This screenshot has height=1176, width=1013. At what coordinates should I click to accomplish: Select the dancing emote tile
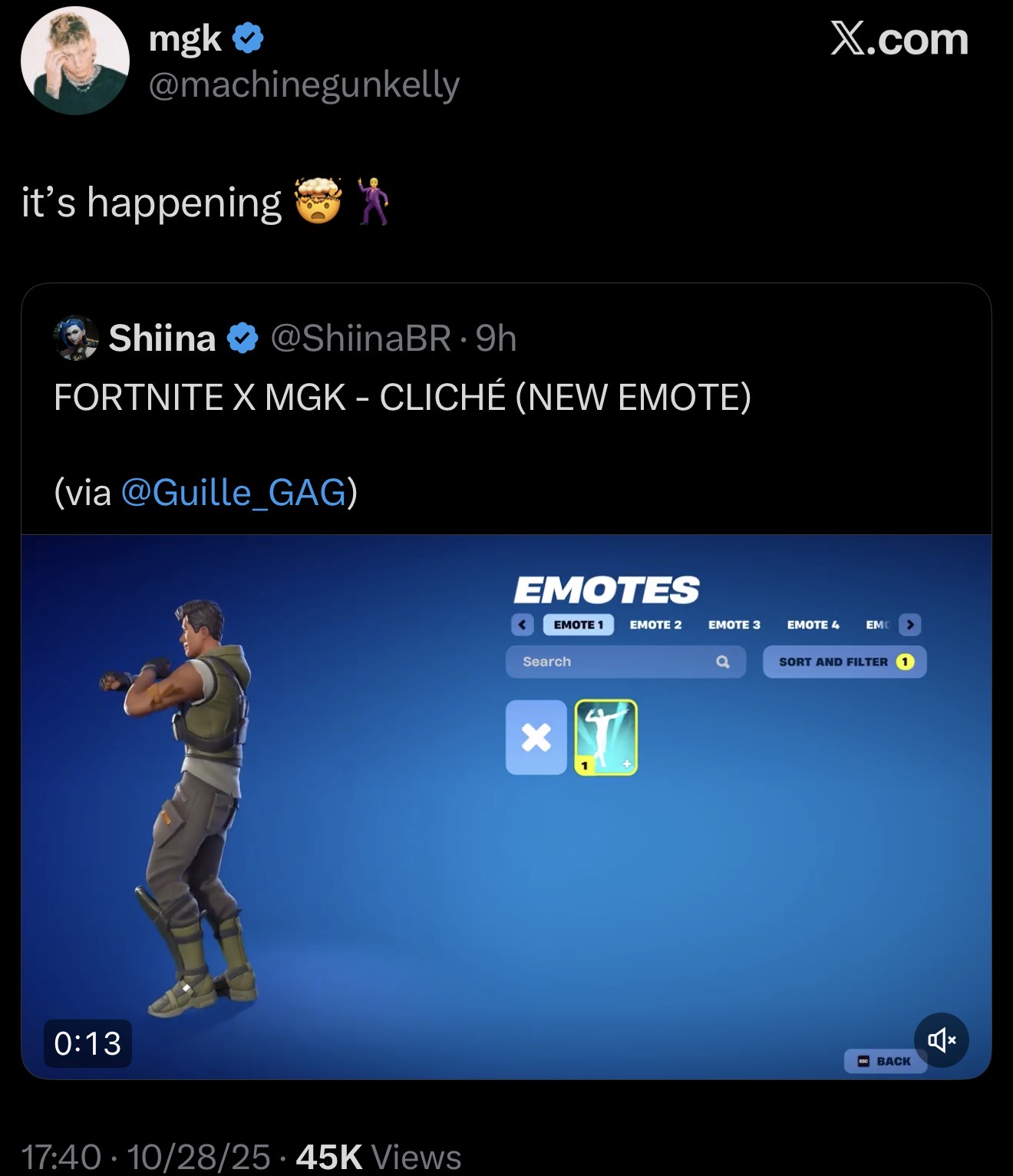(x=606, y=737)
